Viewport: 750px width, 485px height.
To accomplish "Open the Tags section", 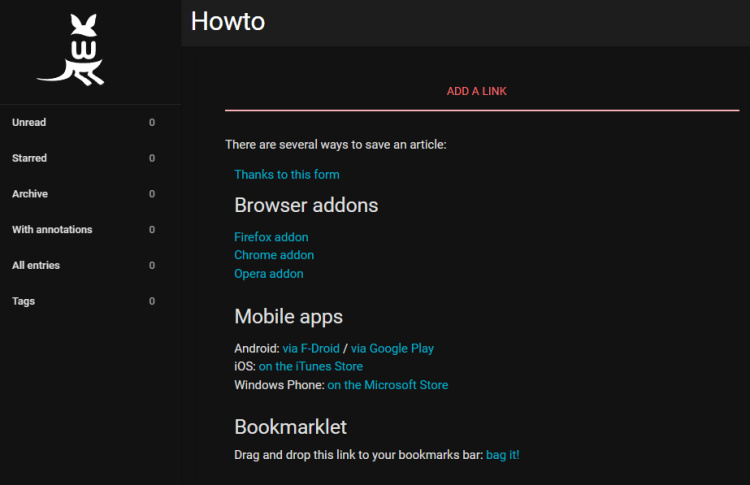I will click(23, 301).
